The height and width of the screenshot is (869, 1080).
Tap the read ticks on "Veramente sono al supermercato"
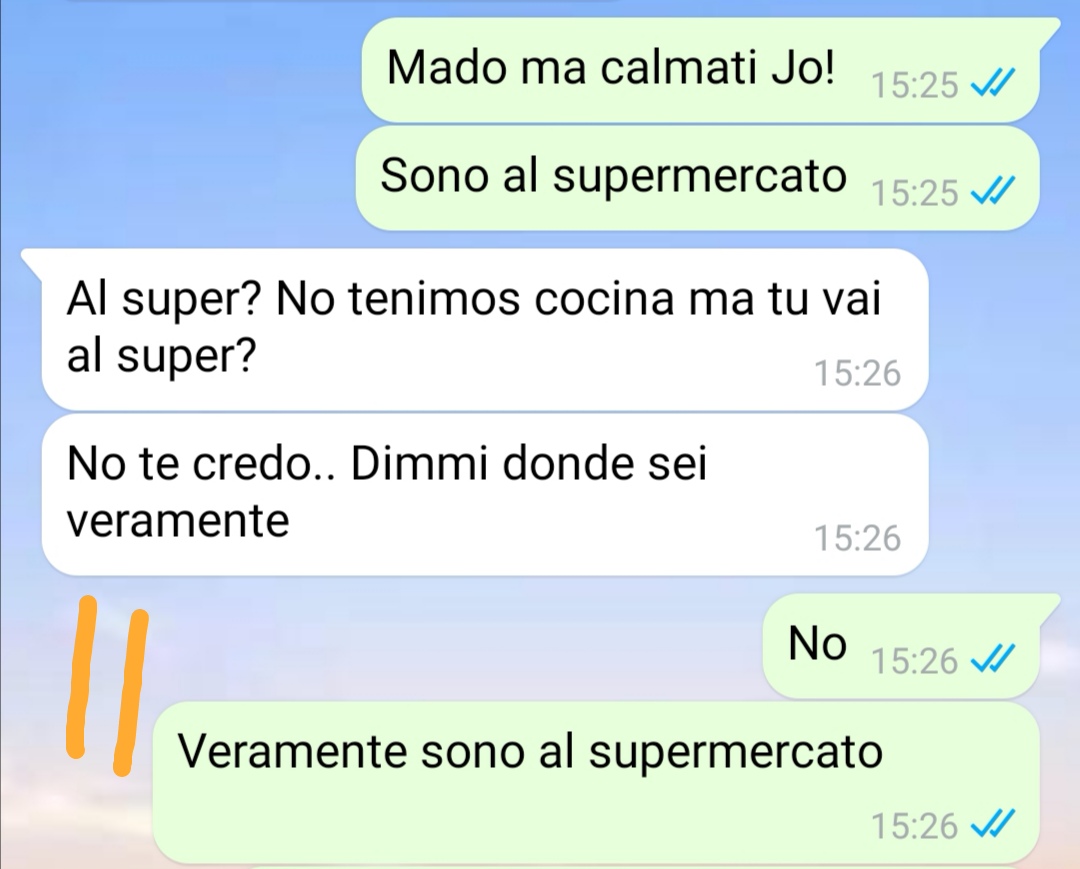[x=992, y=824]
